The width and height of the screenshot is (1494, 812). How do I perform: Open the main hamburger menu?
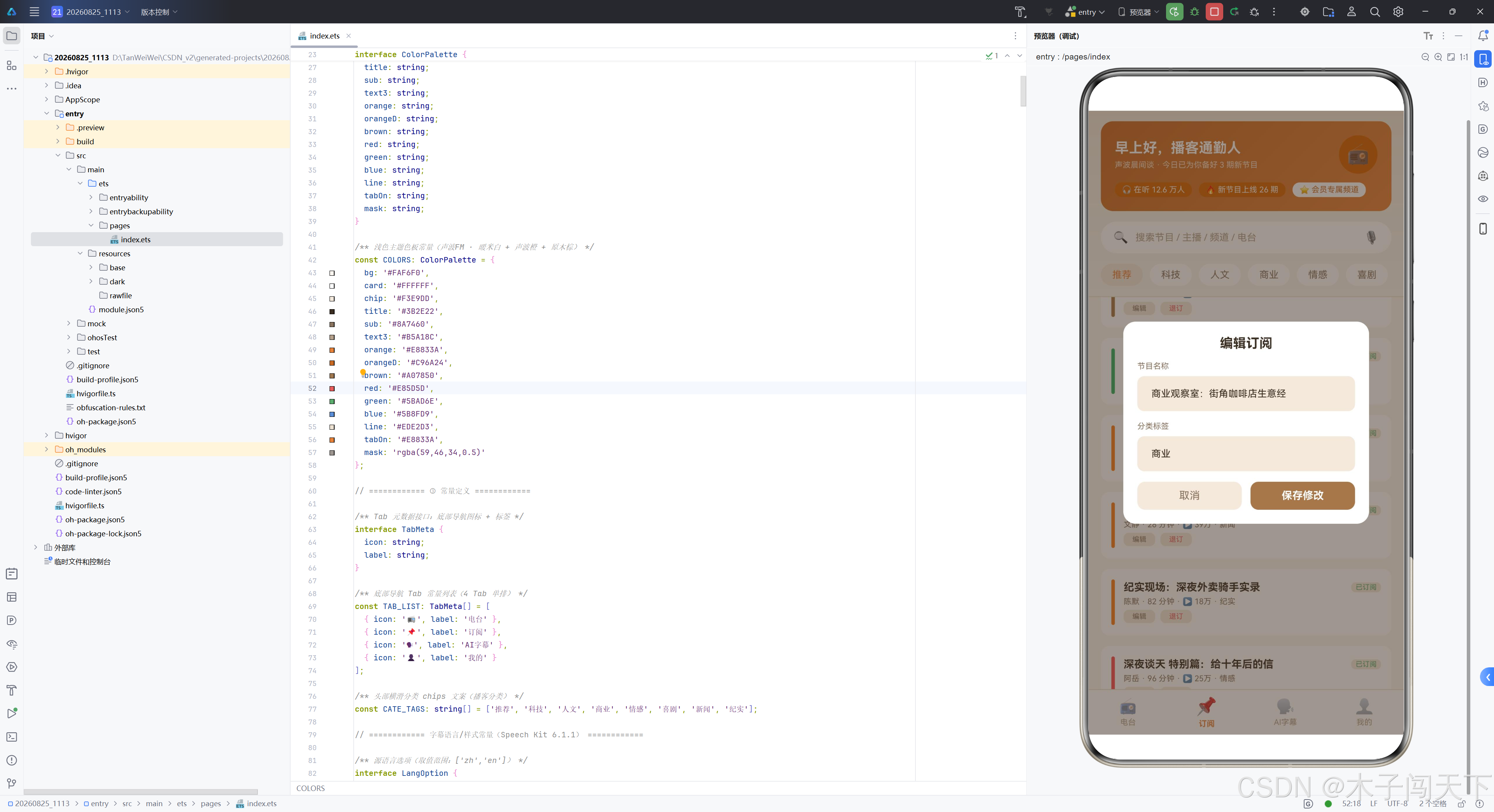pyautogui.click(x=34, y=12)
